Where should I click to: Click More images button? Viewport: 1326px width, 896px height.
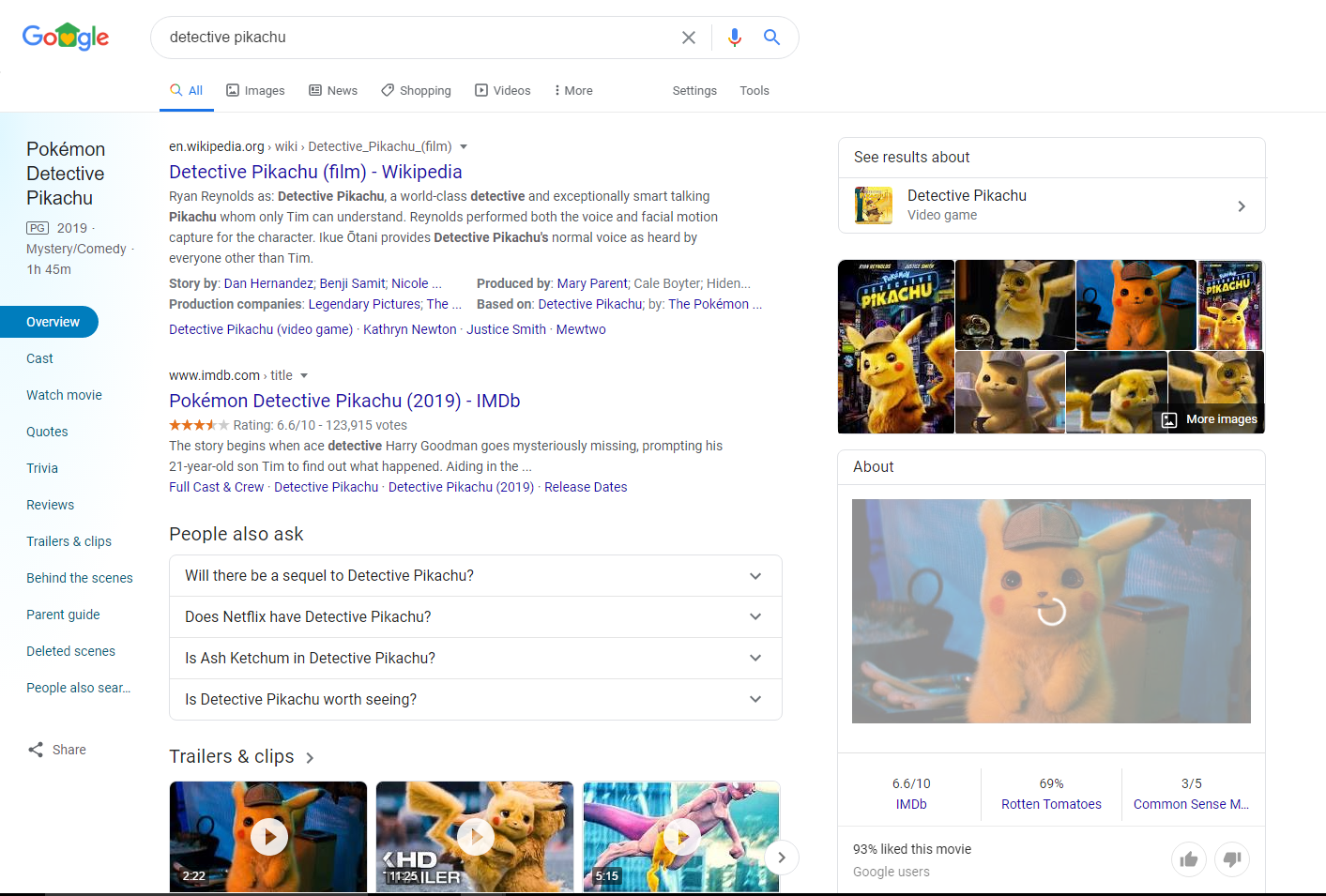click(1210, 419)
